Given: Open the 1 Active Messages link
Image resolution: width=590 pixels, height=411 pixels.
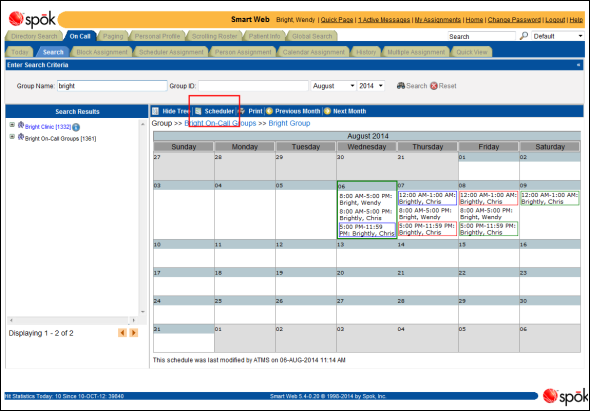Looking at the screenshot, I should (384, 20).
